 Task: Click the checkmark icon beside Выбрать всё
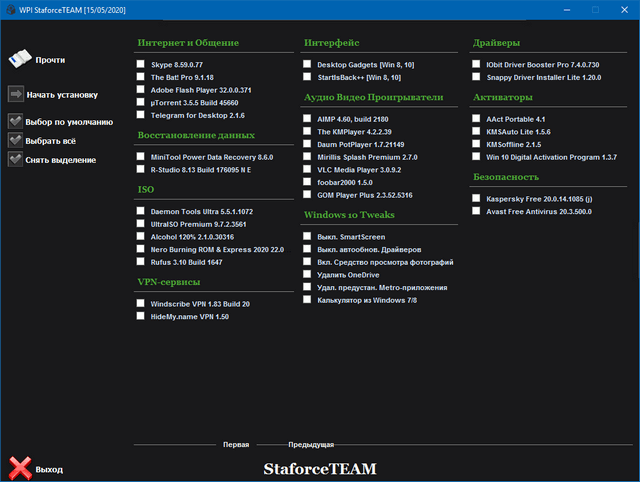[x=16, y=140]
